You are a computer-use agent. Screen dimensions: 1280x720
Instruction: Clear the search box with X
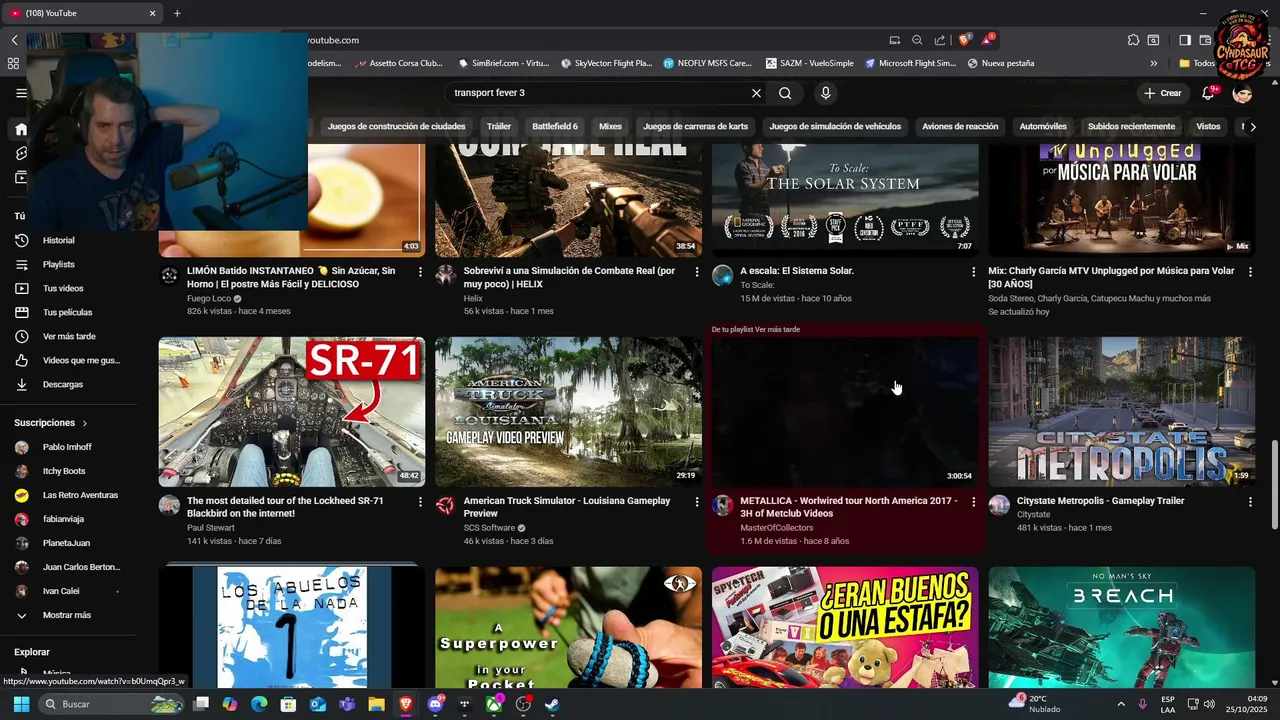(756, 93)
